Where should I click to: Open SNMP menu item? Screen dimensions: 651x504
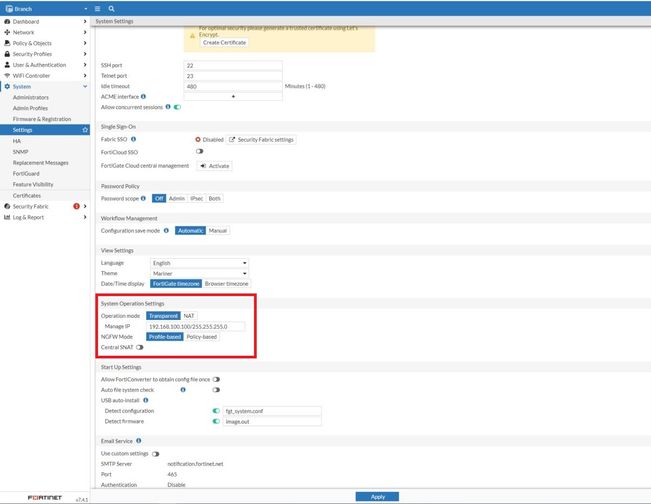(x=20, y=152)
